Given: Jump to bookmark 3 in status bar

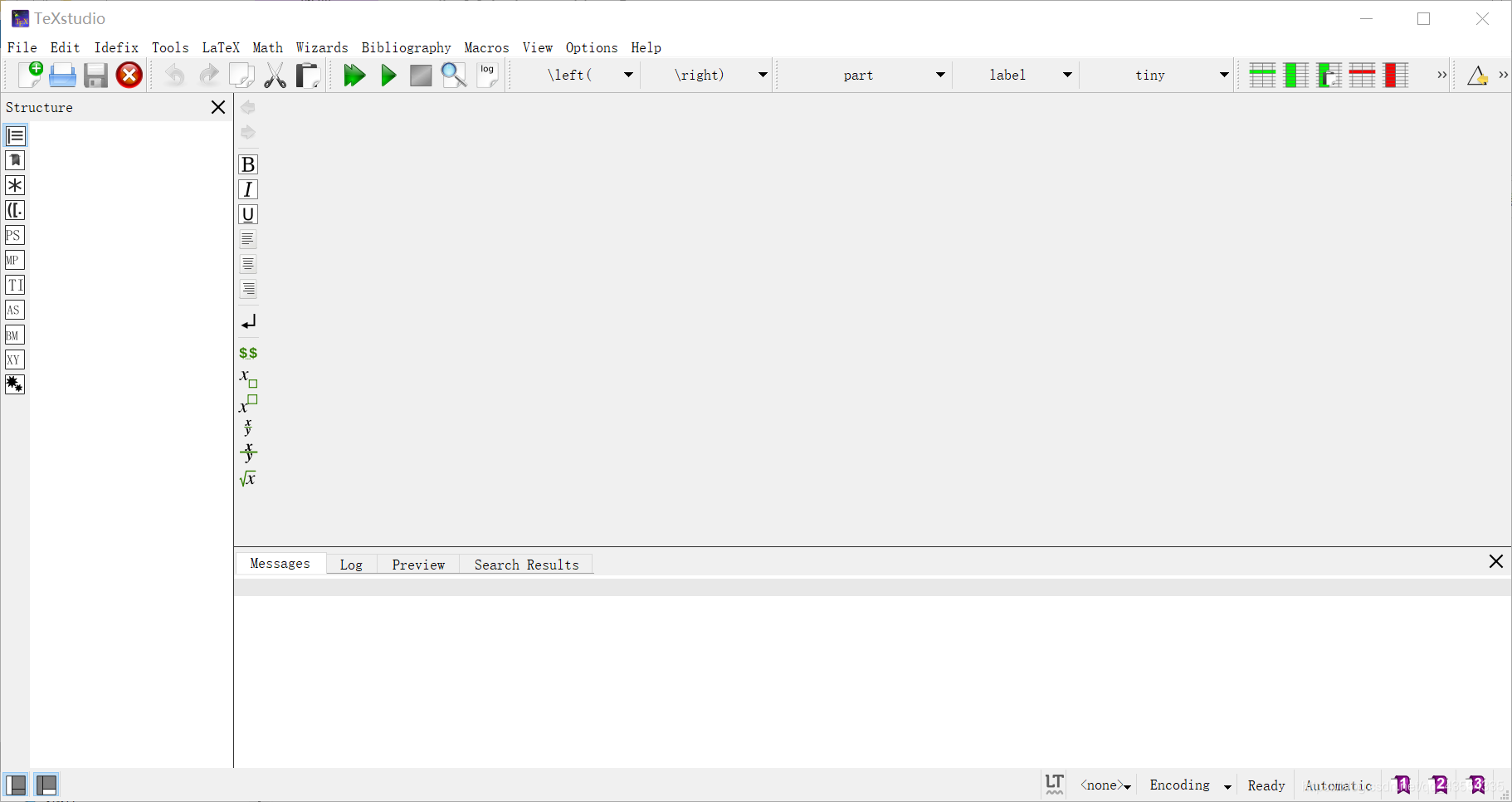Looking at the screenshot, I should click(x=1477, y=785).
